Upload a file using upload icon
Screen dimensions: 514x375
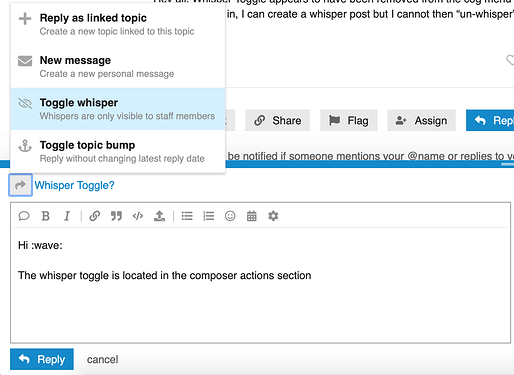point(159,216)
